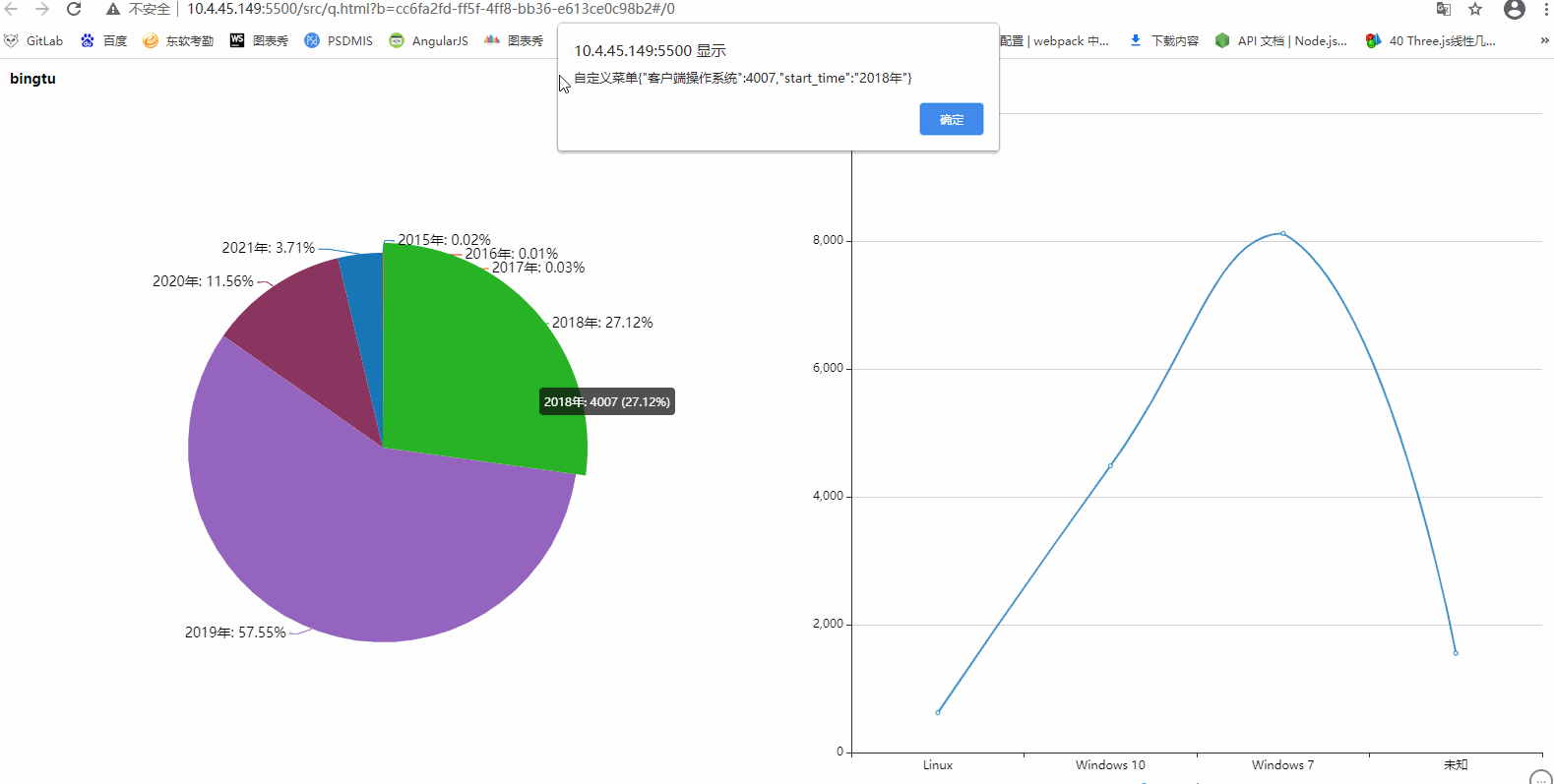Click the 未知 x-axis label
The width and height of the screenshot is (1554, 784).
click(x=1456, y=765)
